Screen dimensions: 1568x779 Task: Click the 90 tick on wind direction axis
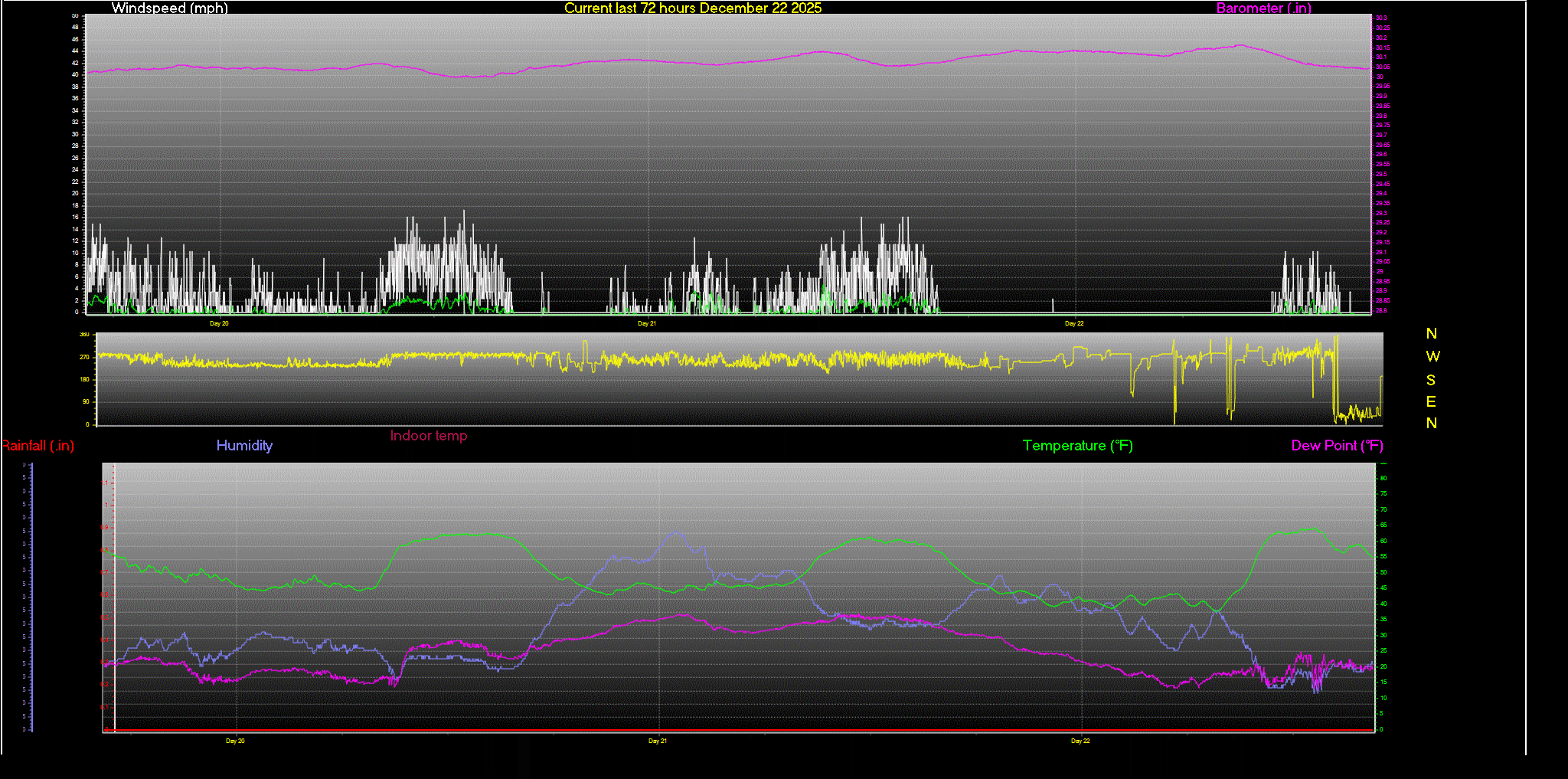(85, 401)
